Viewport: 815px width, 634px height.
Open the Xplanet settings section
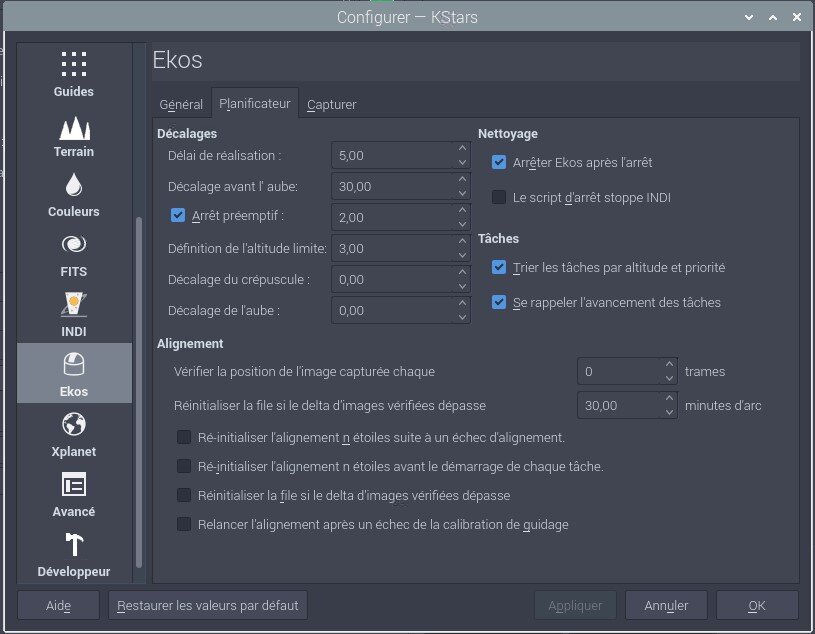pos(74,433)
